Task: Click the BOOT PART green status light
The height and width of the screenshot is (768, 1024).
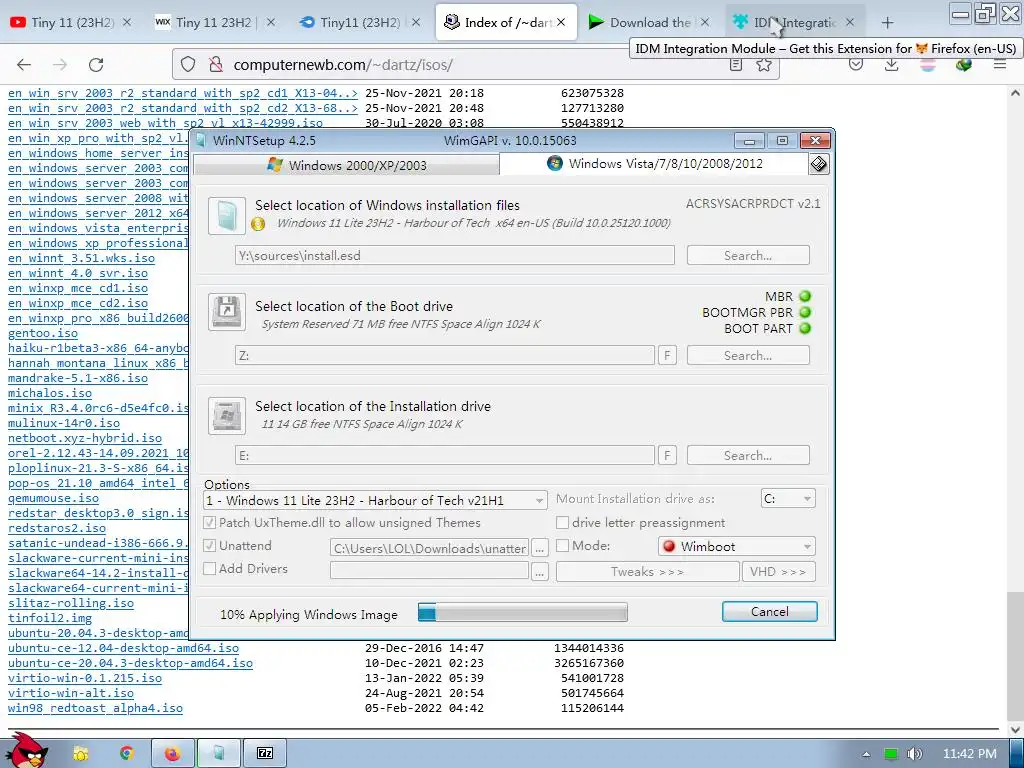Action: pyautogui.click(x=805, y=328)
